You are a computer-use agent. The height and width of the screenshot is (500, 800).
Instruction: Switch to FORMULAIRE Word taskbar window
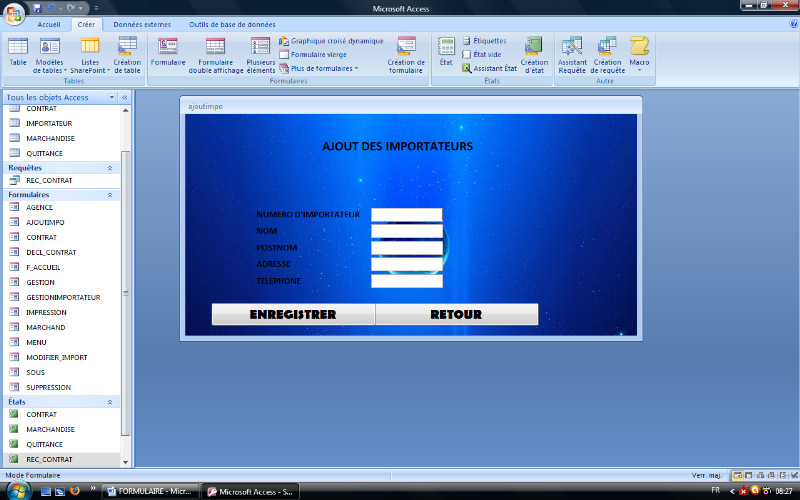coord(151,491)
